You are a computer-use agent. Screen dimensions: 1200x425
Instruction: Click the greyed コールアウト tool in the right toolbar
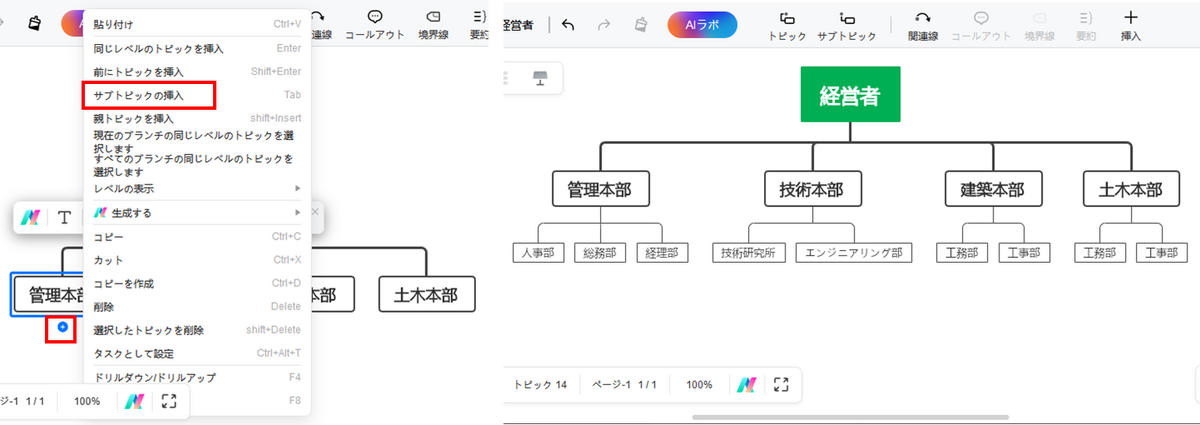click(981, 26)
